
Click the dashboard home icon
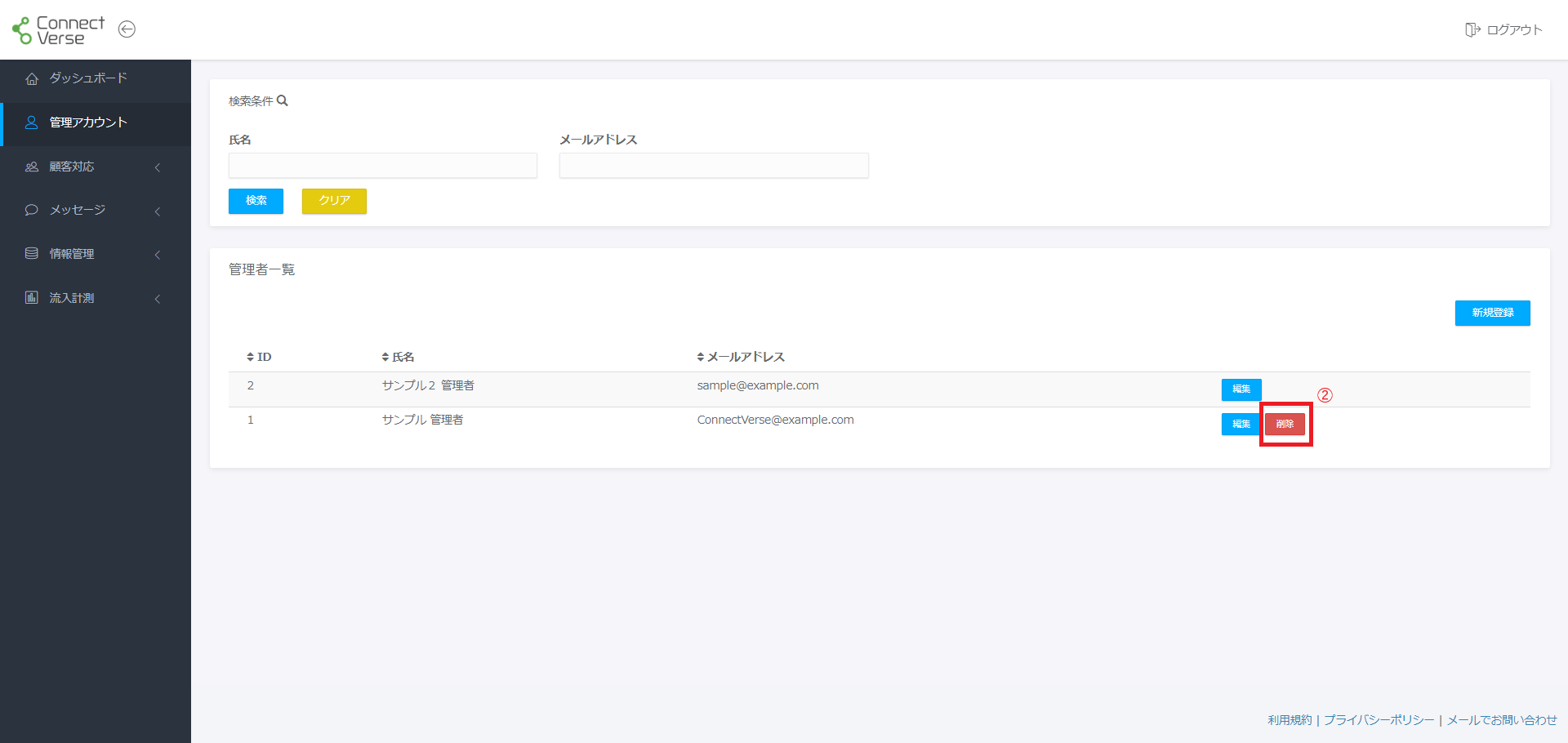[32, 78]
